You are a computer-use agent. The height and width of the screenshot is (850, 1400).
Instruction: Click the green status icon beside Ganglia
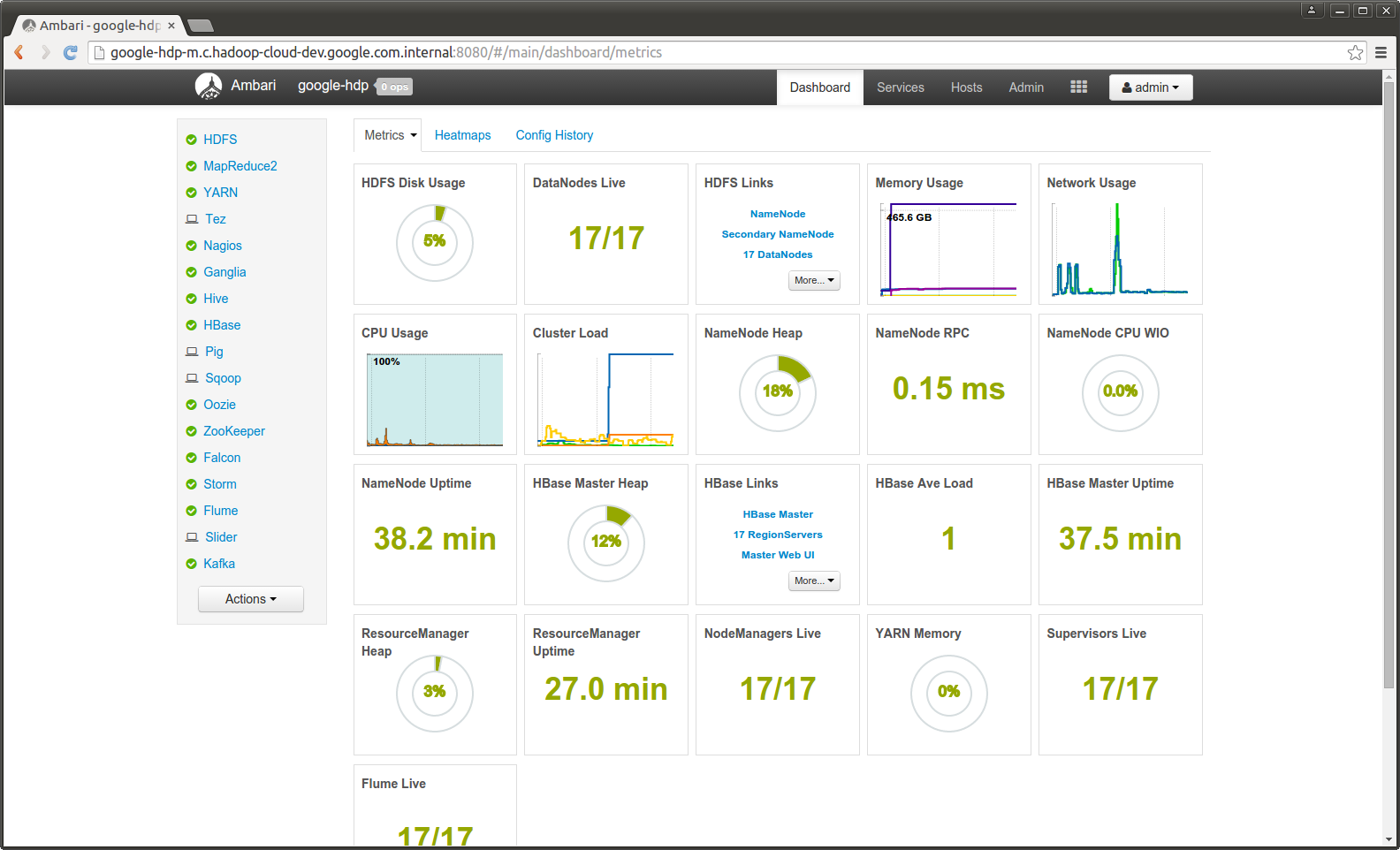click(191, 272)
